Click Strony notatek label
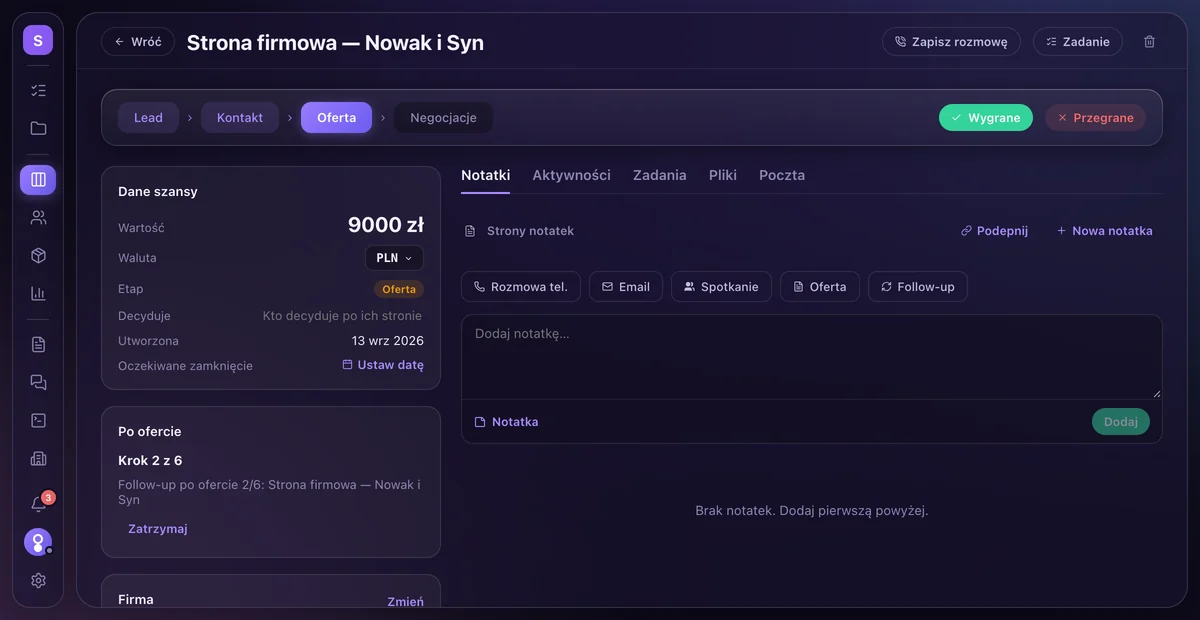Image resolution: width=1200 pixels, height=620 pixels. pos(530,231)
